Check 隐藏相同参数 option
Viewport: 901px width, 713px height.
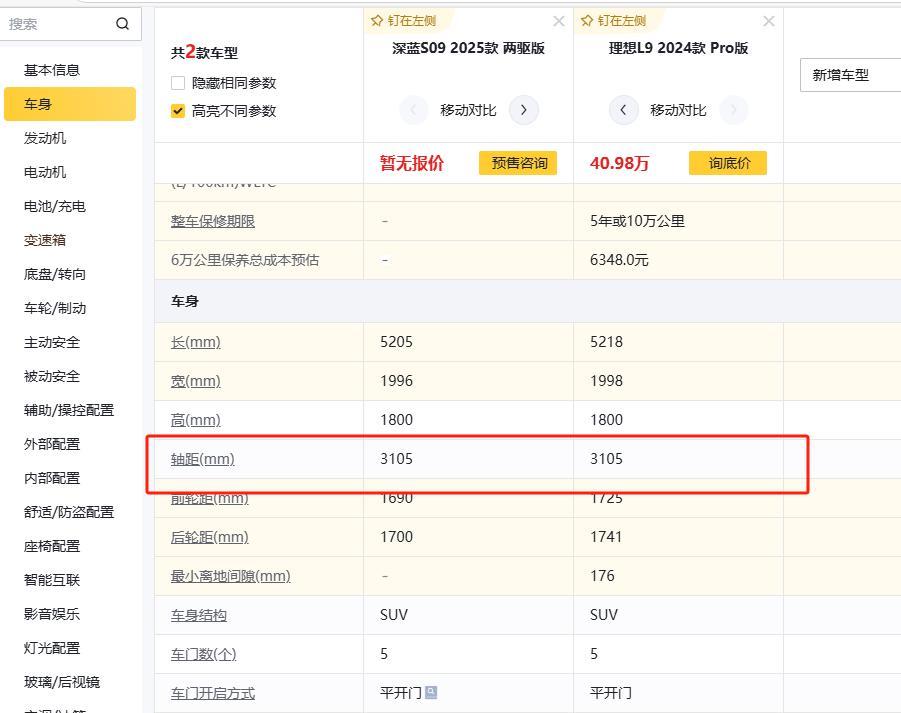178,83
